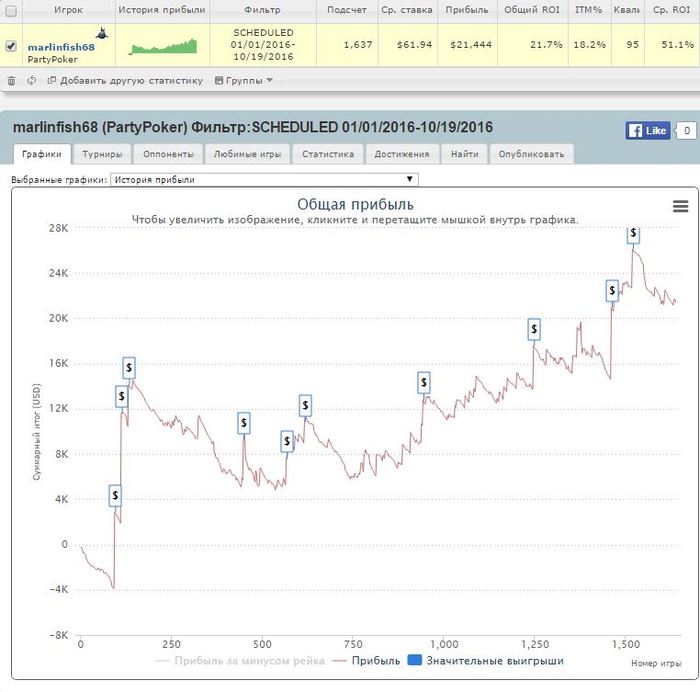This screenshot has width=700, height=692.
Task: Sort by the Ср. ставка column header
Action: tap(407, 10)
